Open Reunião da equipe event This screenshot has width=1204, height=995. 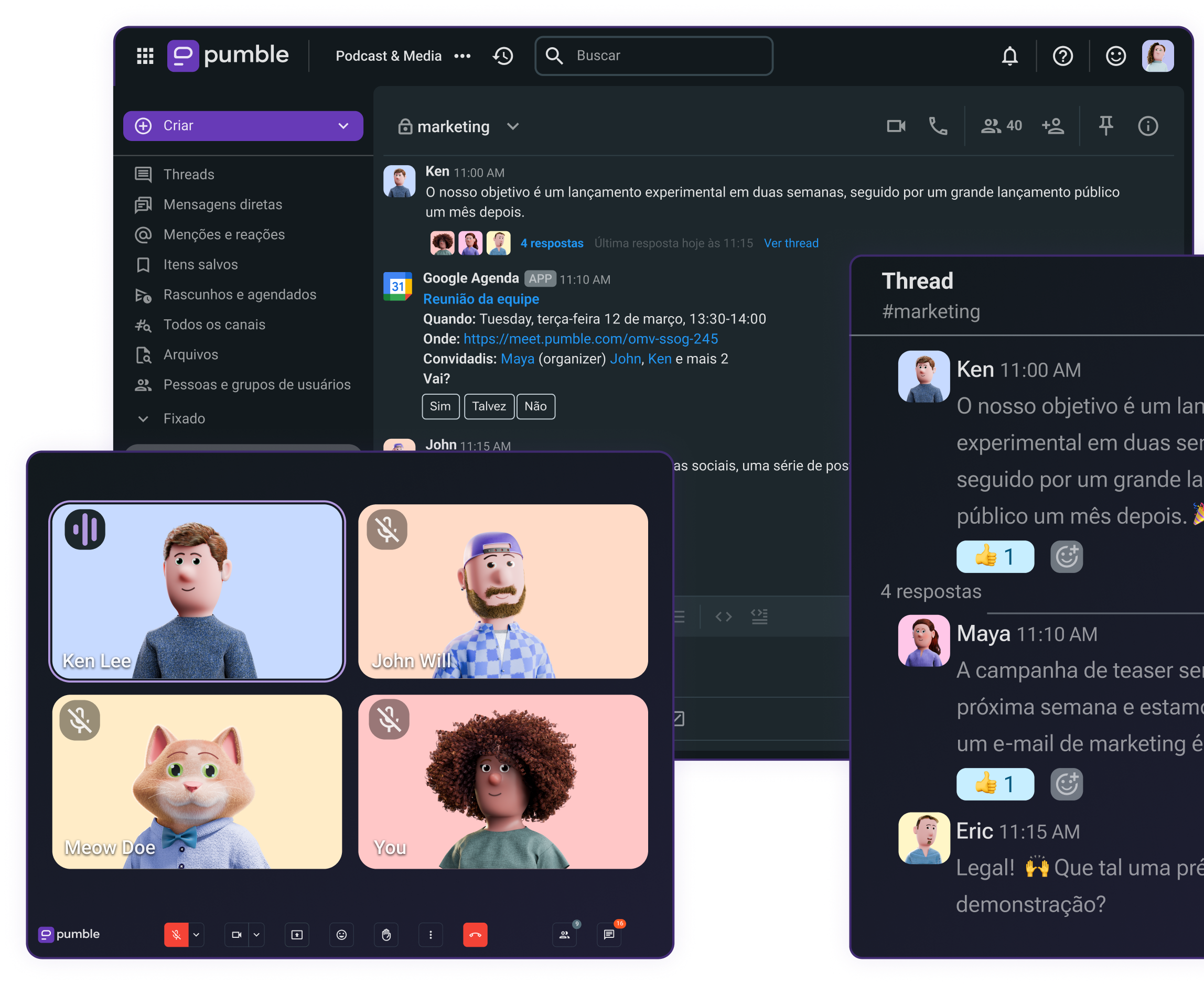[481, 299]
